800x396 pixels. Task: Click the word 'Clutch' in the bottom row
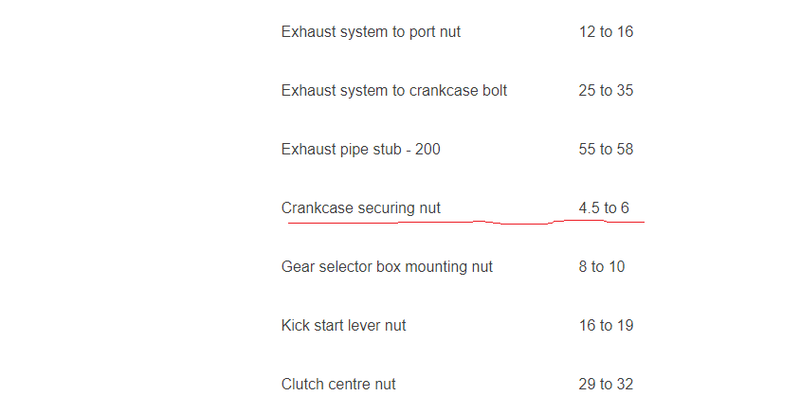tap(303, 384)
